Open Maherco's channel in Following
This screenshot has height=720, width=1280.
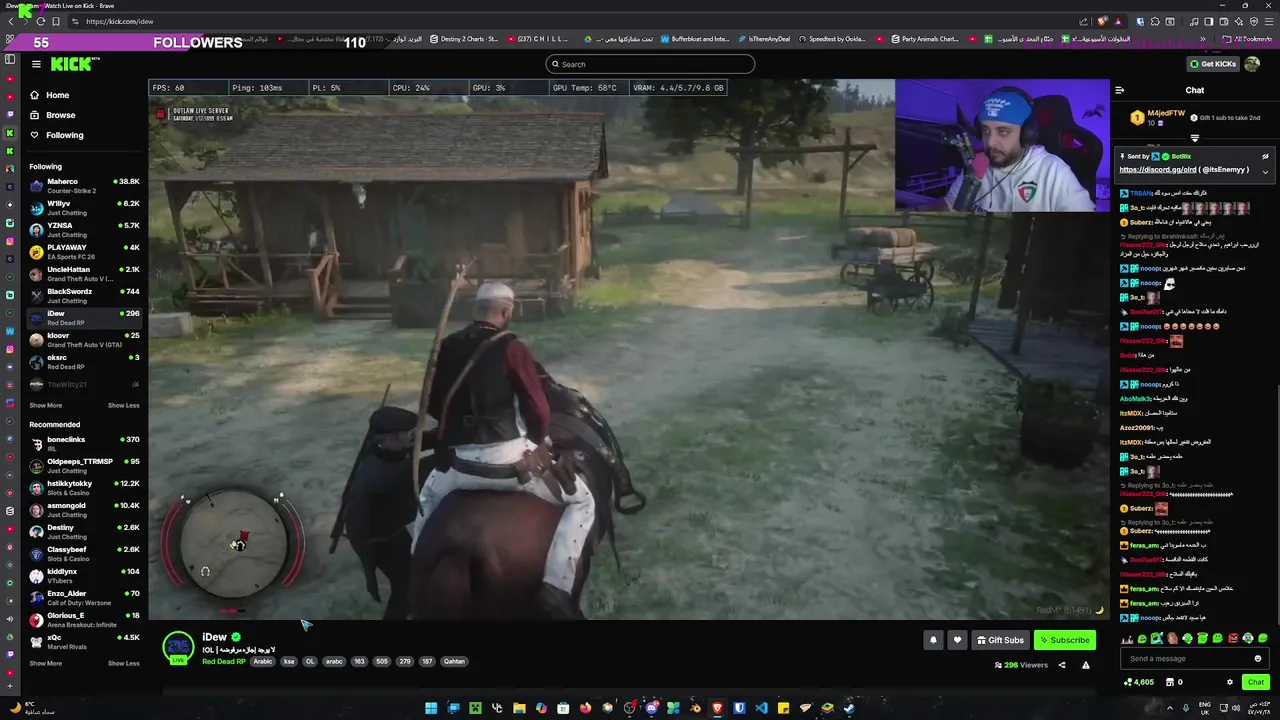coord(84,186)
